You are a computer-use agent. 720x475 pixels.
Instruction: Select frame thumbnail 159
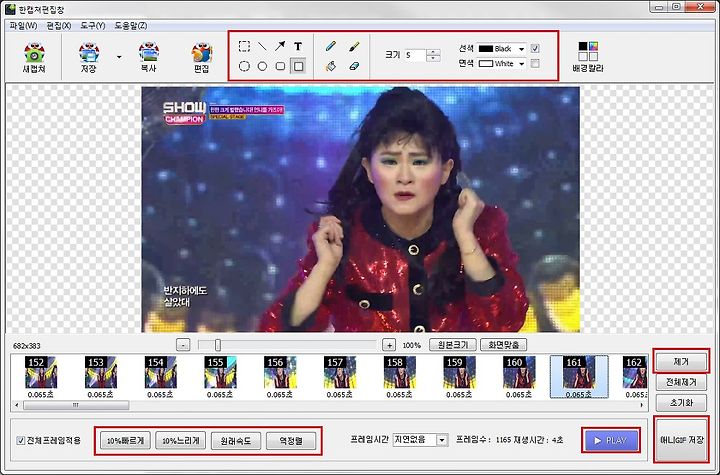point(459,376)
